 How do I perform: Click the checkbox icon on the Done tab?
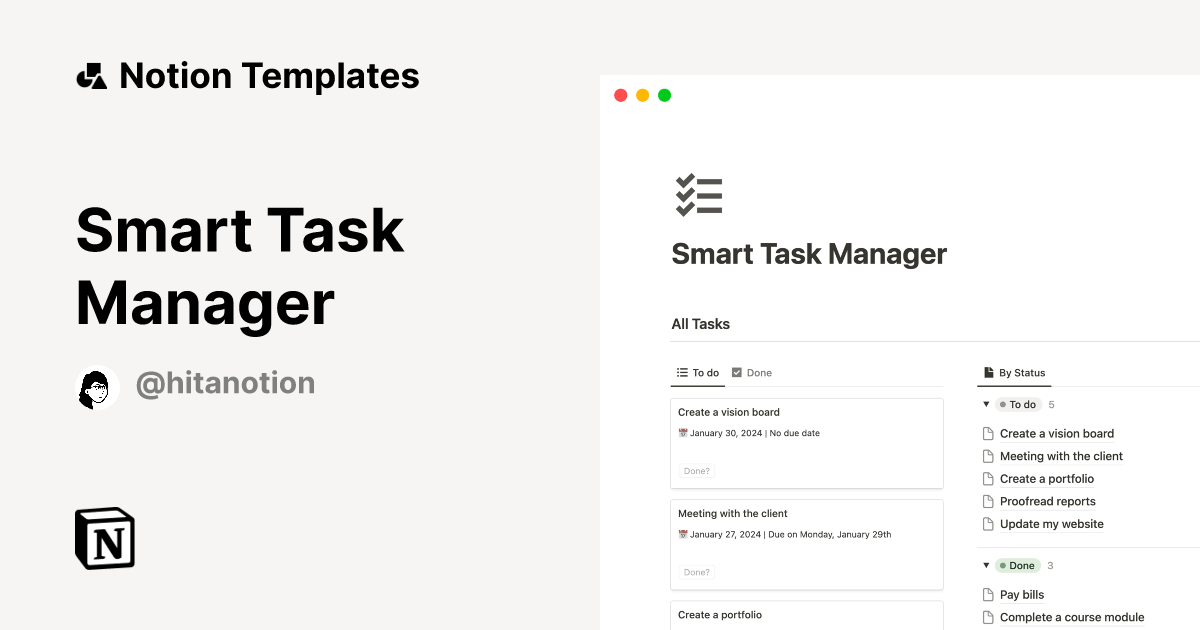point(737,372)
